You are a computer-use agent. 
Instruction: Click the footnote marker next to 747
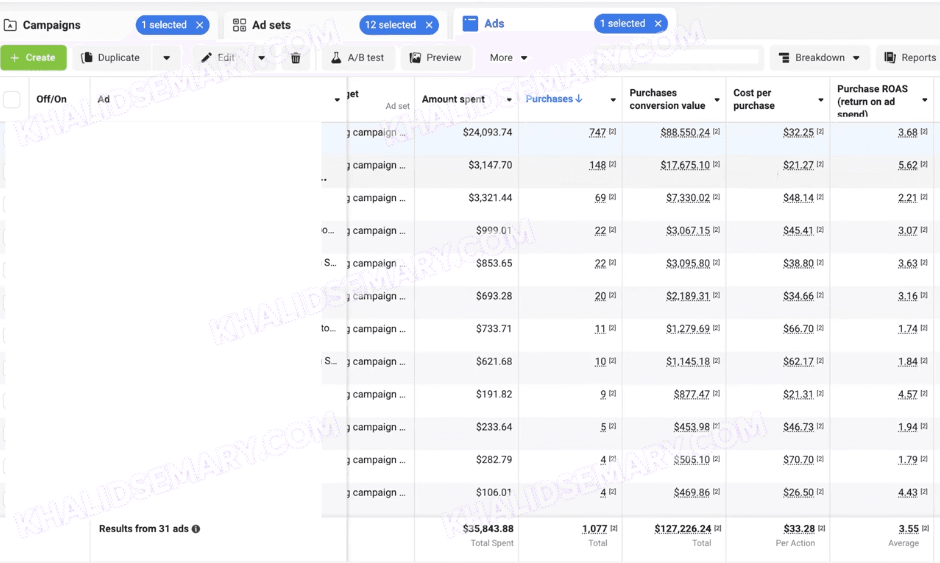click(613, 131)
